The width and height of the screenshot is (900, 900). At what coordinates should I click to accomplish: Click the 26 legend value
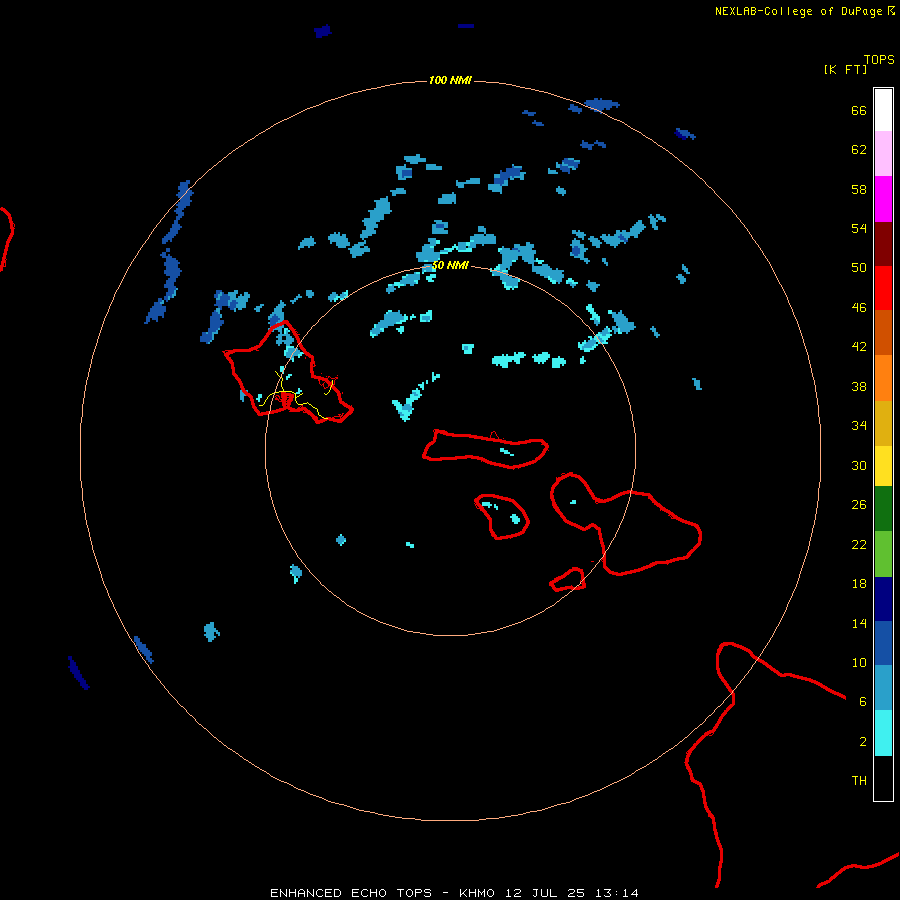coord(859,505)
